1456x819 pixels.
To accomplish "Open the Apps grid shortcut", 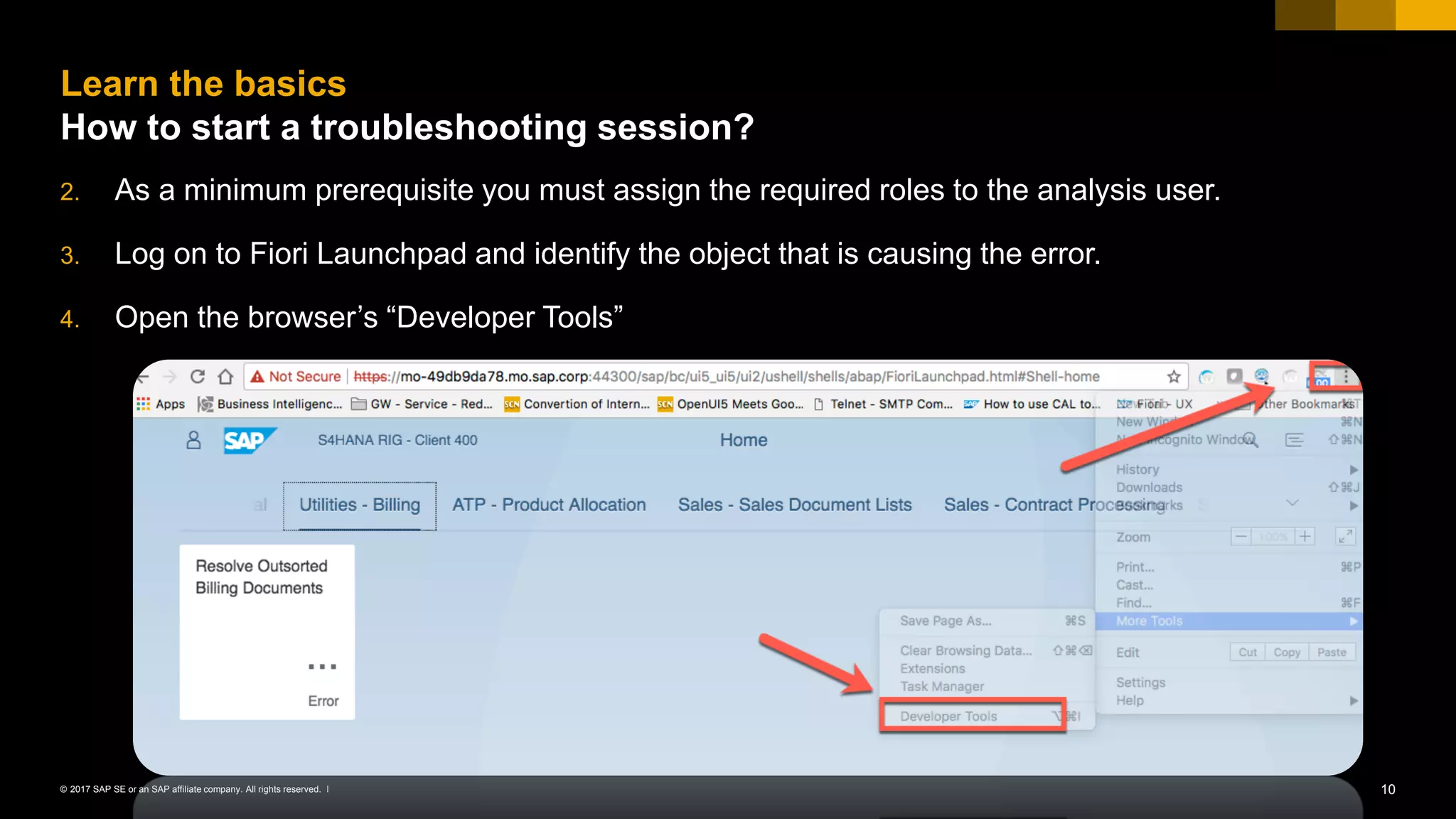I will pos(161,404).
